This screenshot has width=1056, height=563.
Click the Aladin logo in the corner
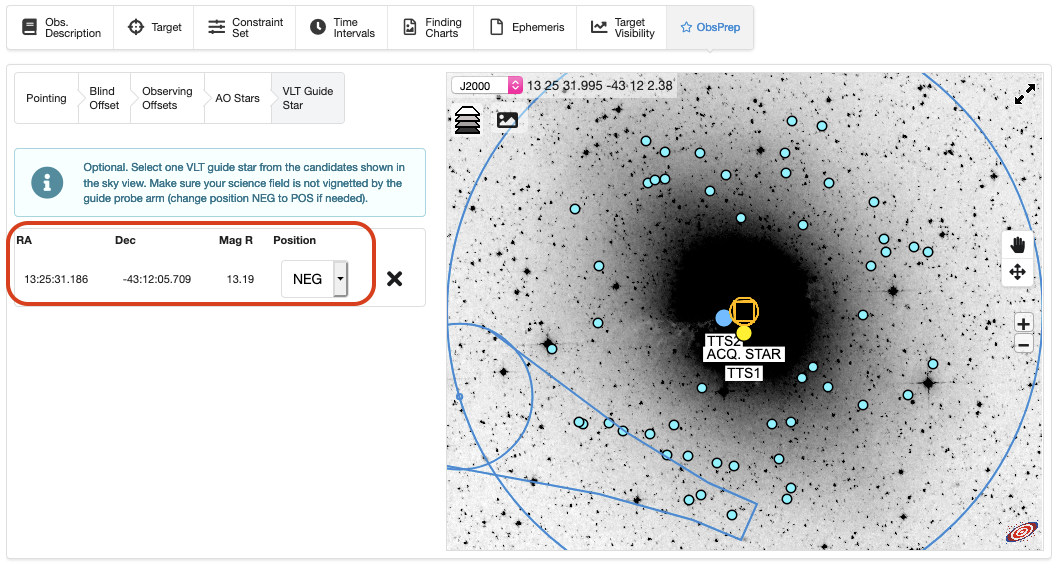click(1022, 532)
